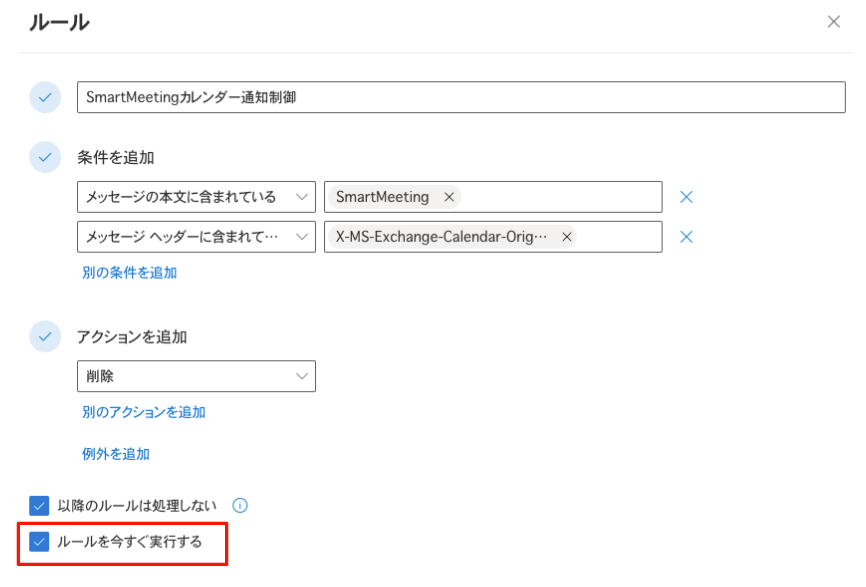The height and width of the screenshot is (587, 866).
Task: Click the checkmark circle beside アクションを追加
Action: [x=45, y=336]
